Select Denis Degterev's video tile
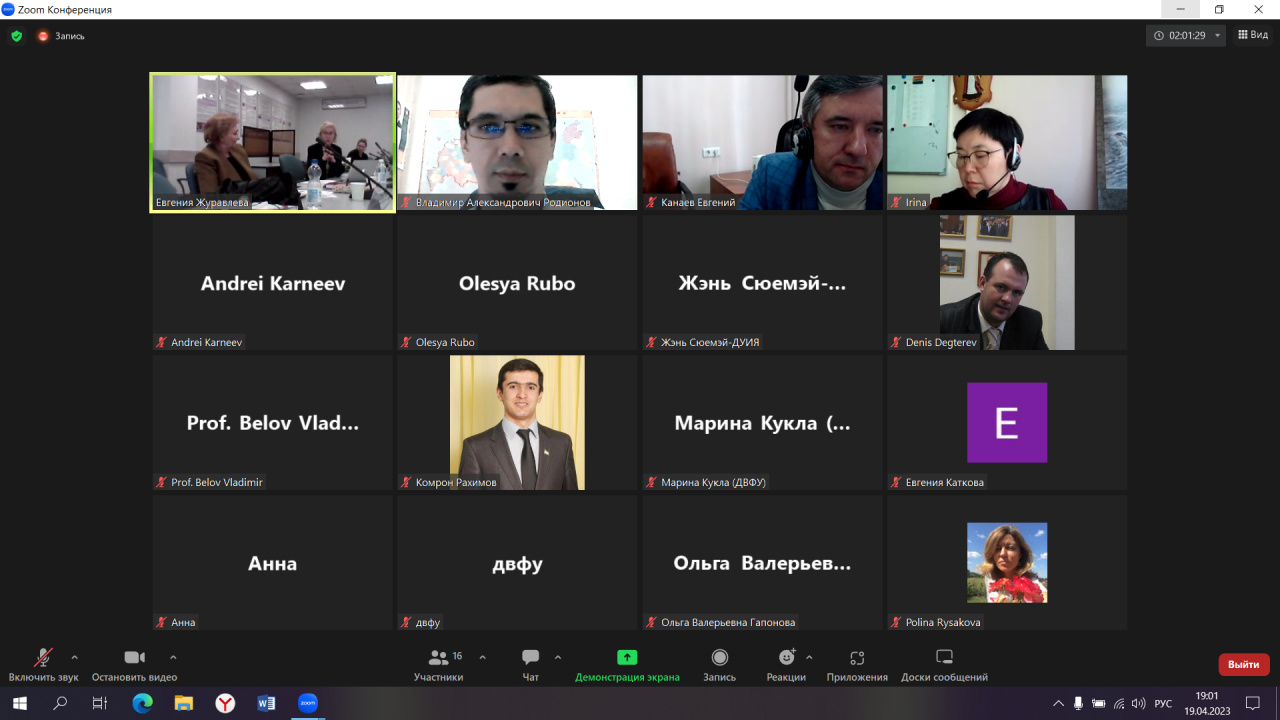The height and width of the screenshot is (720, 1280). pos(1007,282)
